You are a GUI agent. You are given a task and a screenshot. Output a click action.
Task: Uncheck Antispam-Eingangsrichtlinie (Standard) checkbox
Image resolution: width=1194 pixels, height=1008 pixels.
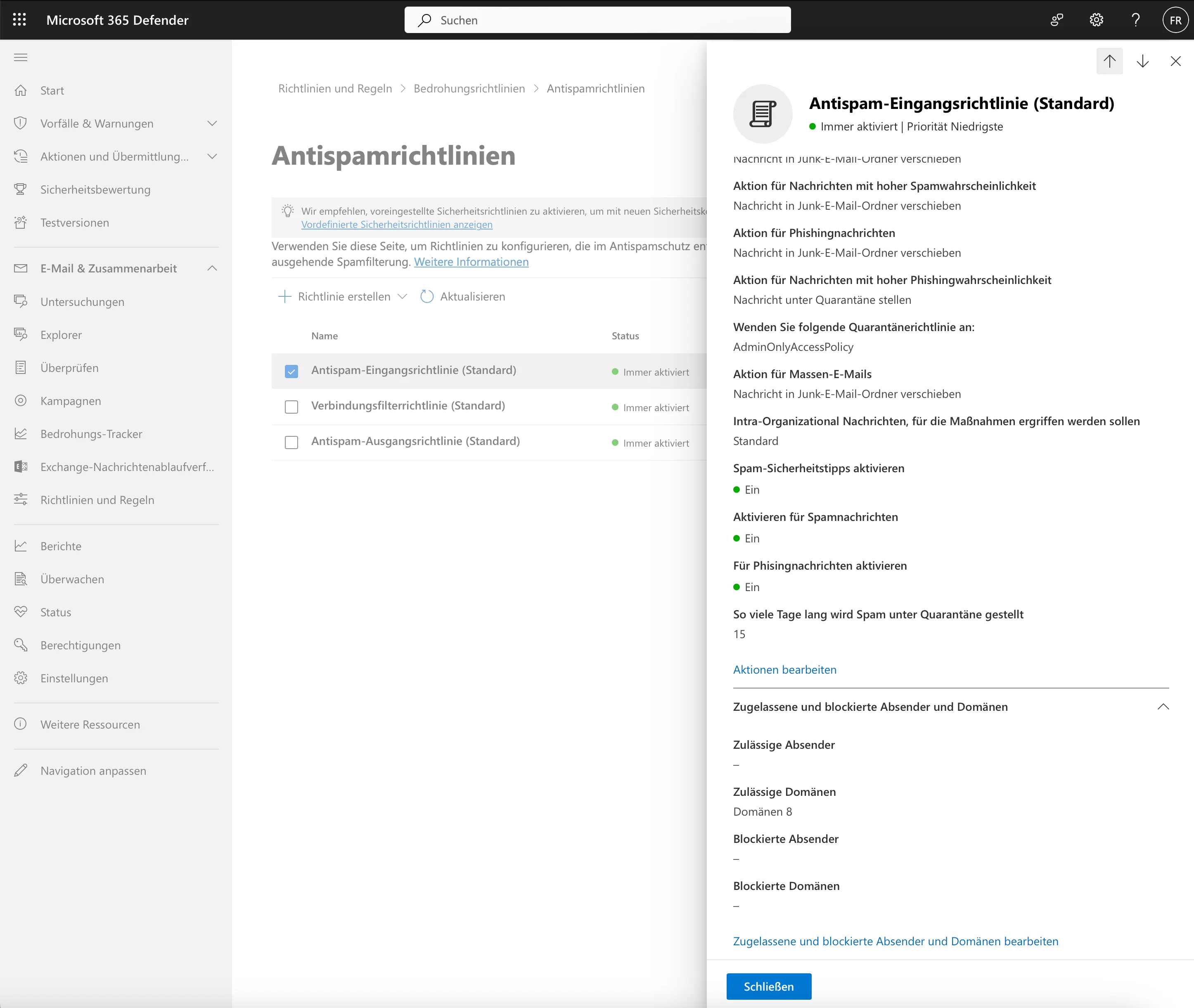[291, 371]
